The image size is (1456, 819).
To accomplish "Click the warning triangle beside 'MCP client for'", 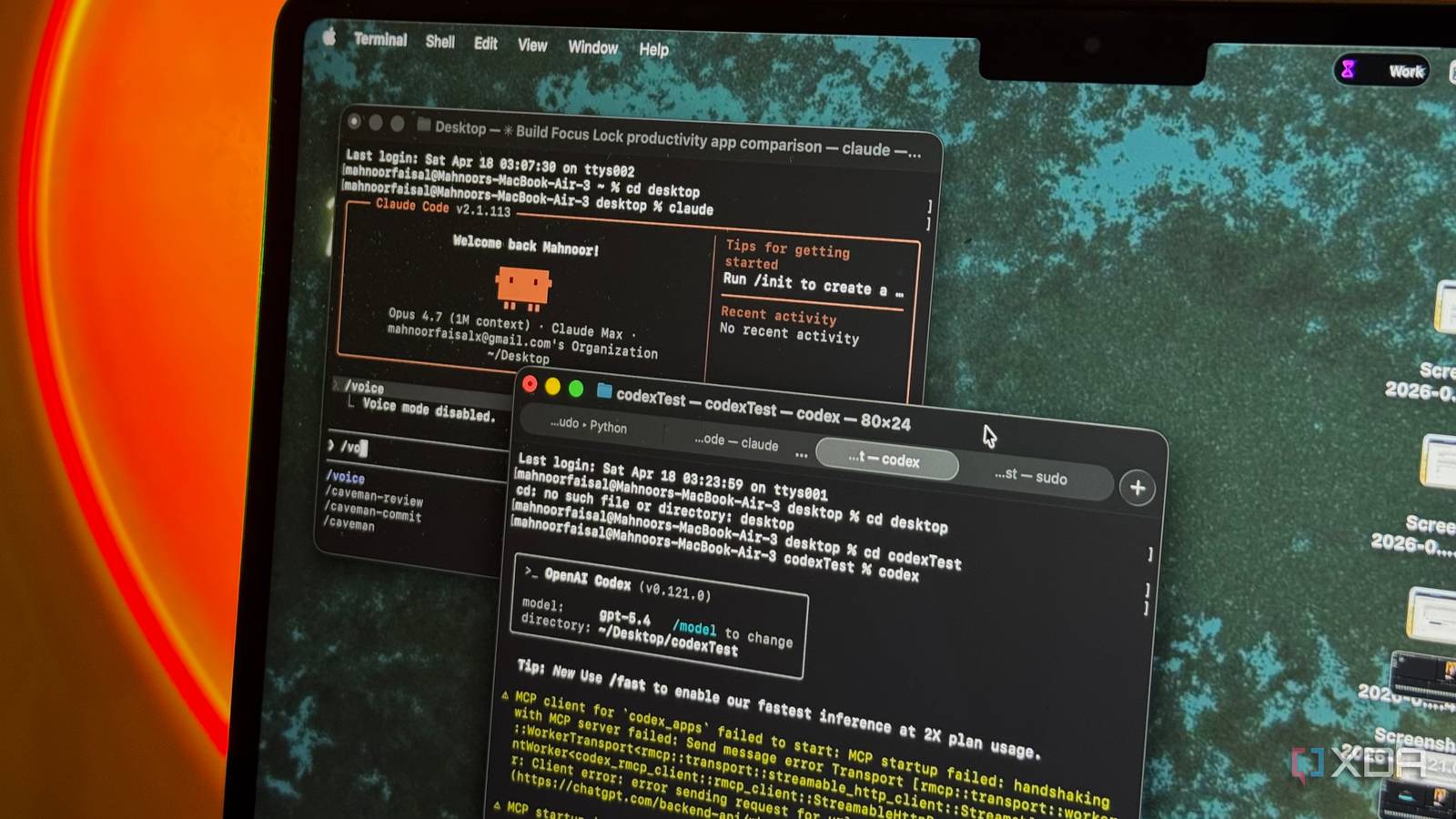I will [506, 695].
